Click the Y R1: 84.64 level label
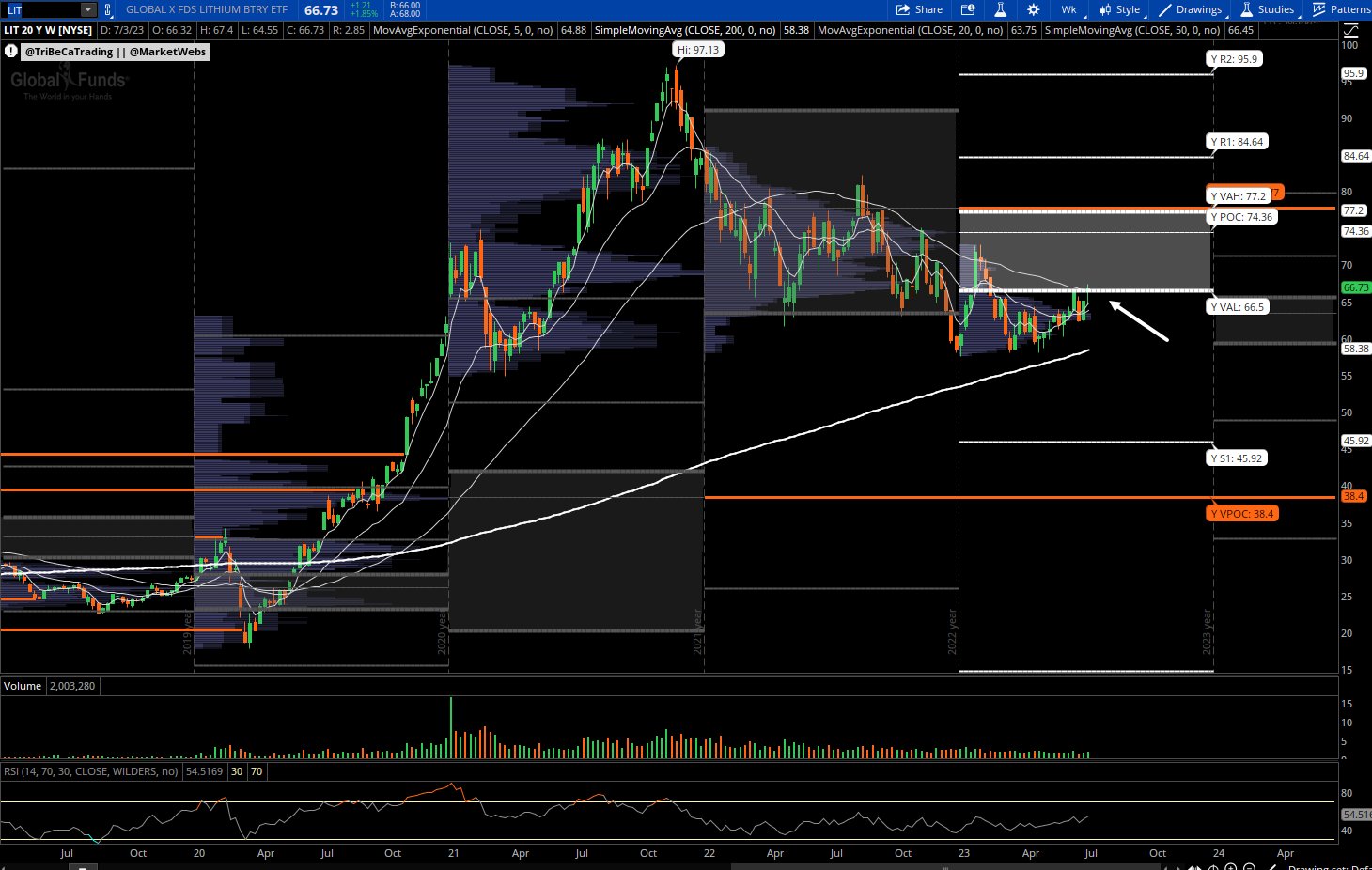Screen dimensions: 1372x870 [x=1237, y=142]
